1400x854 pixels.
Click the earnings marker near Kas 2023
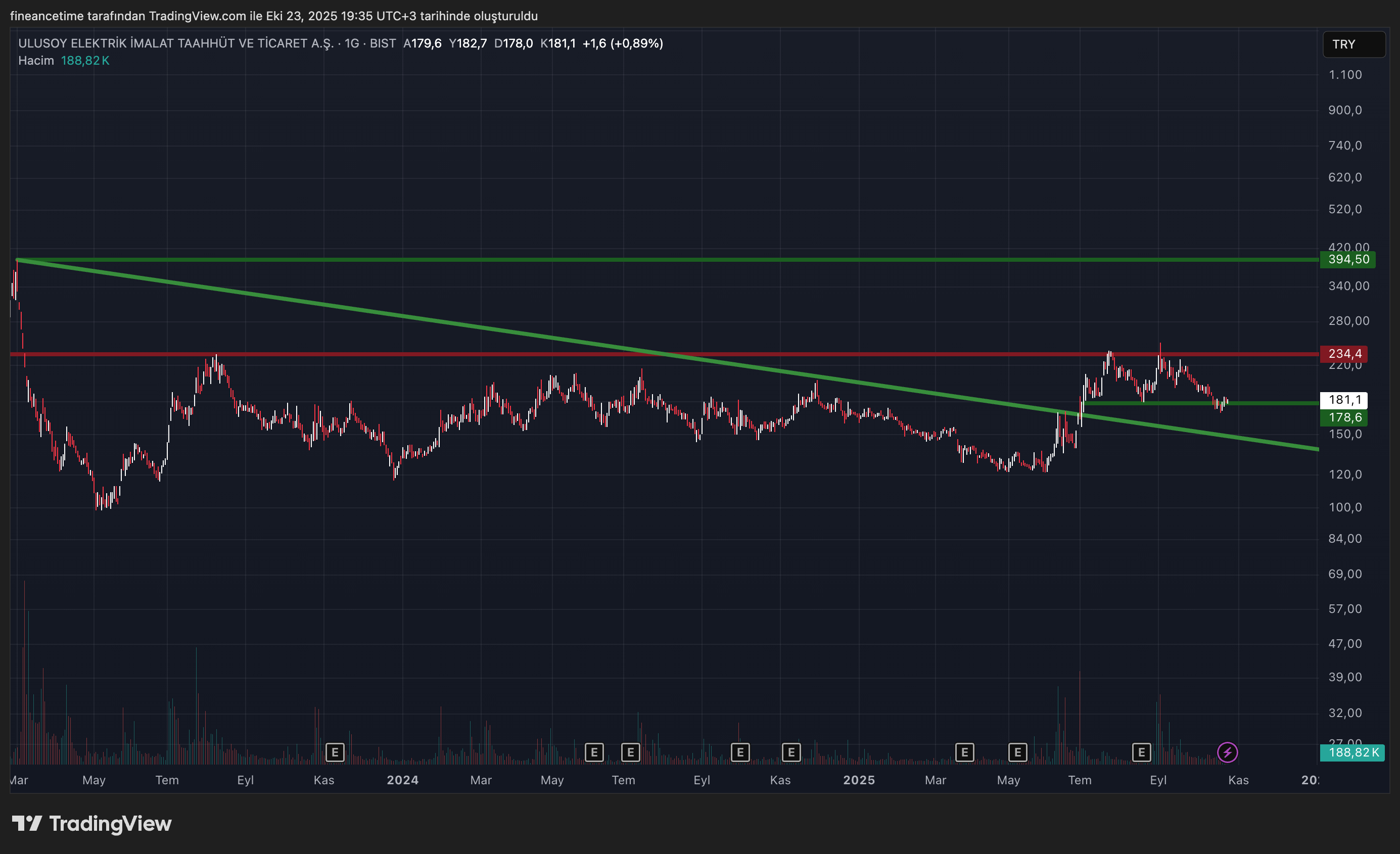(x=335, y=752)
